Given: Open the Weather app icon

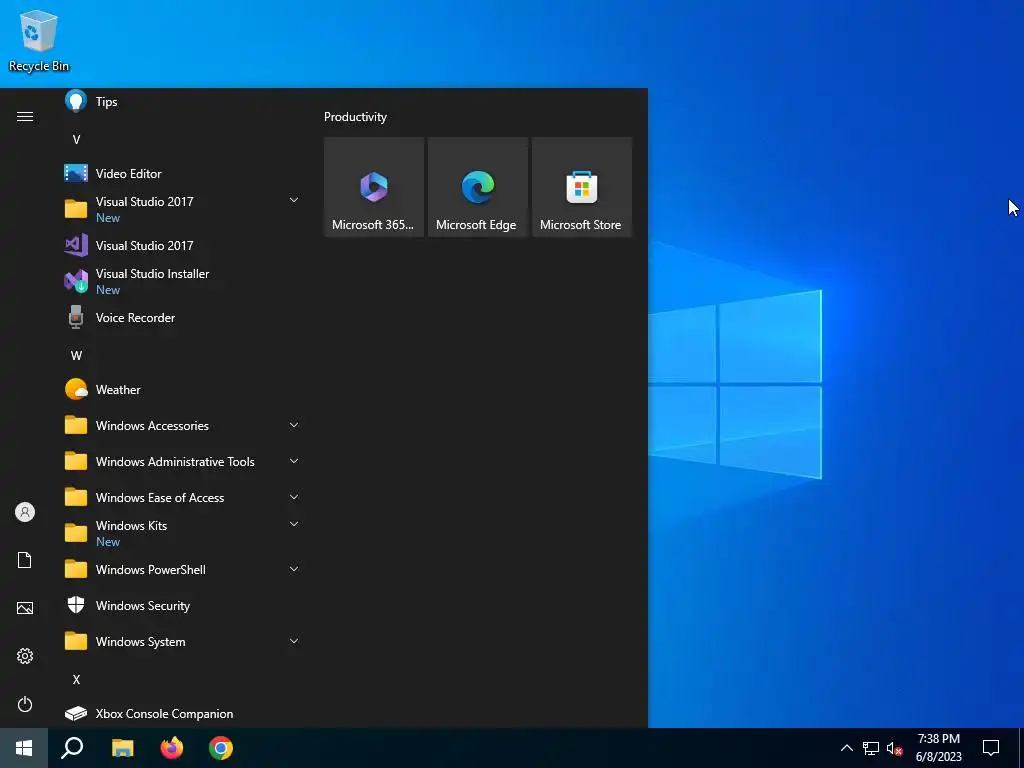Looking at the screenshot, I should pos(76,389).
